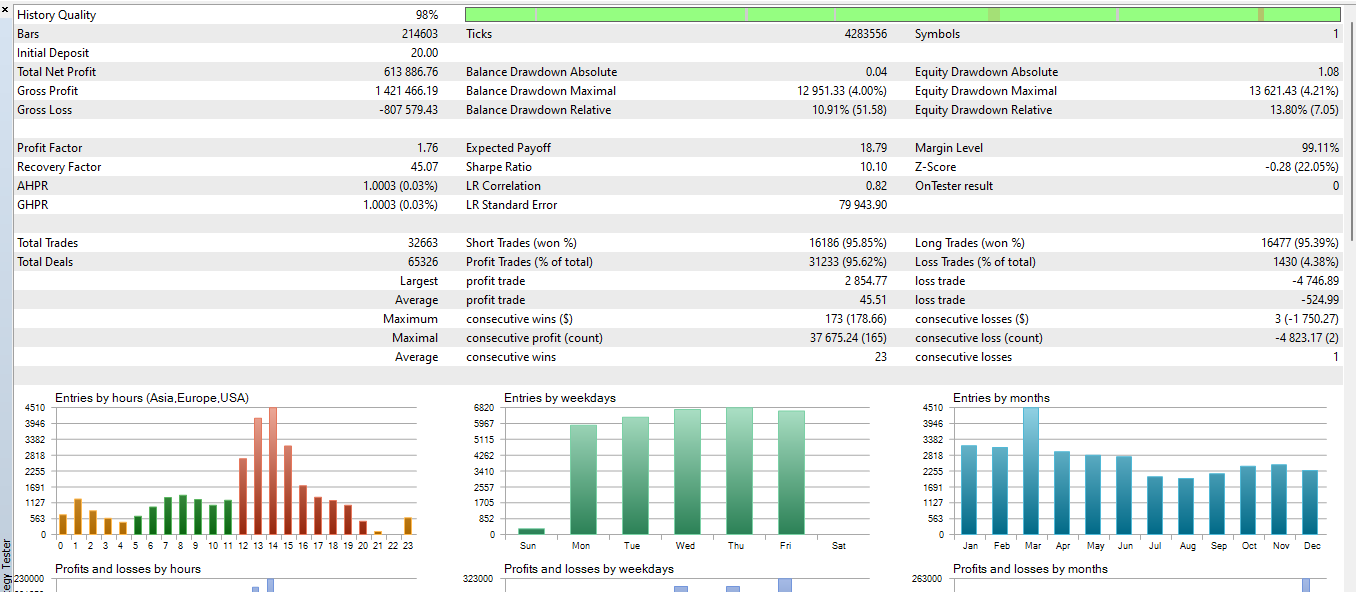Screen dimensions: 1356x592
Task: Select the Total Trades count
Action: pyautogui.click(x=420, y=242)
